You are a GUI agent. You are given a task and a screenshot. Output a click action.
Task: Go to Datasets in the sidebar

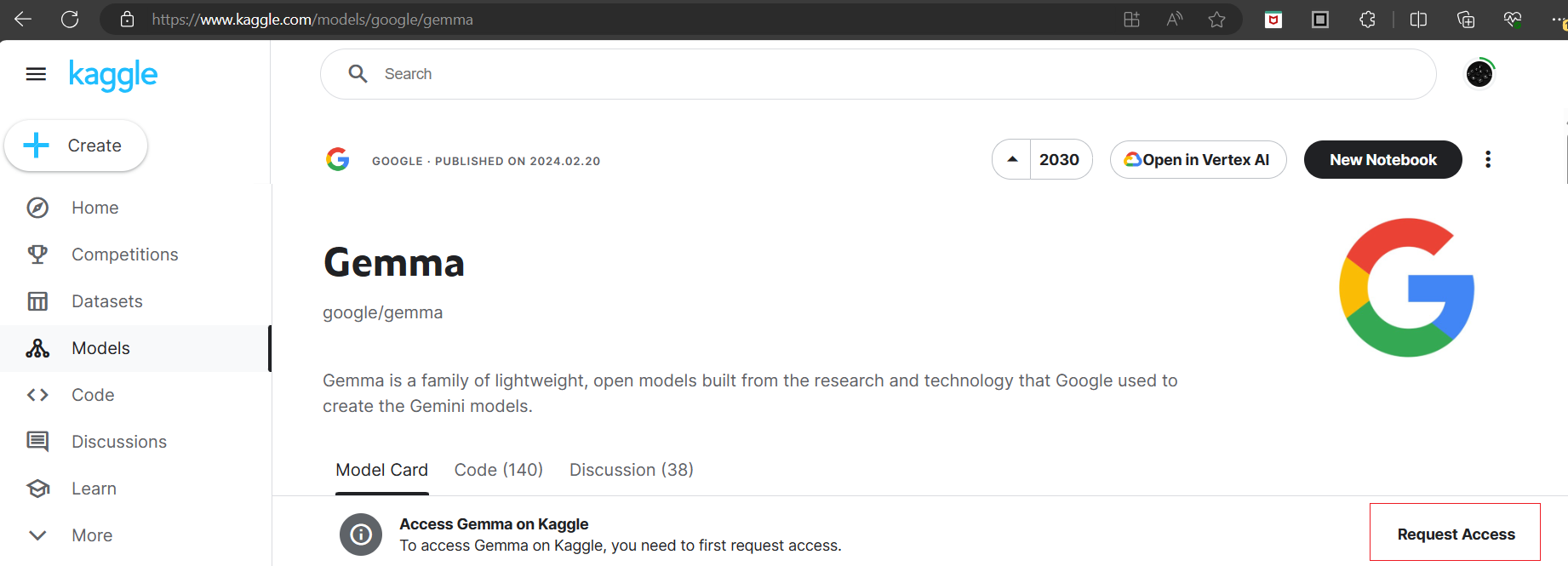[x=106, y=301]
